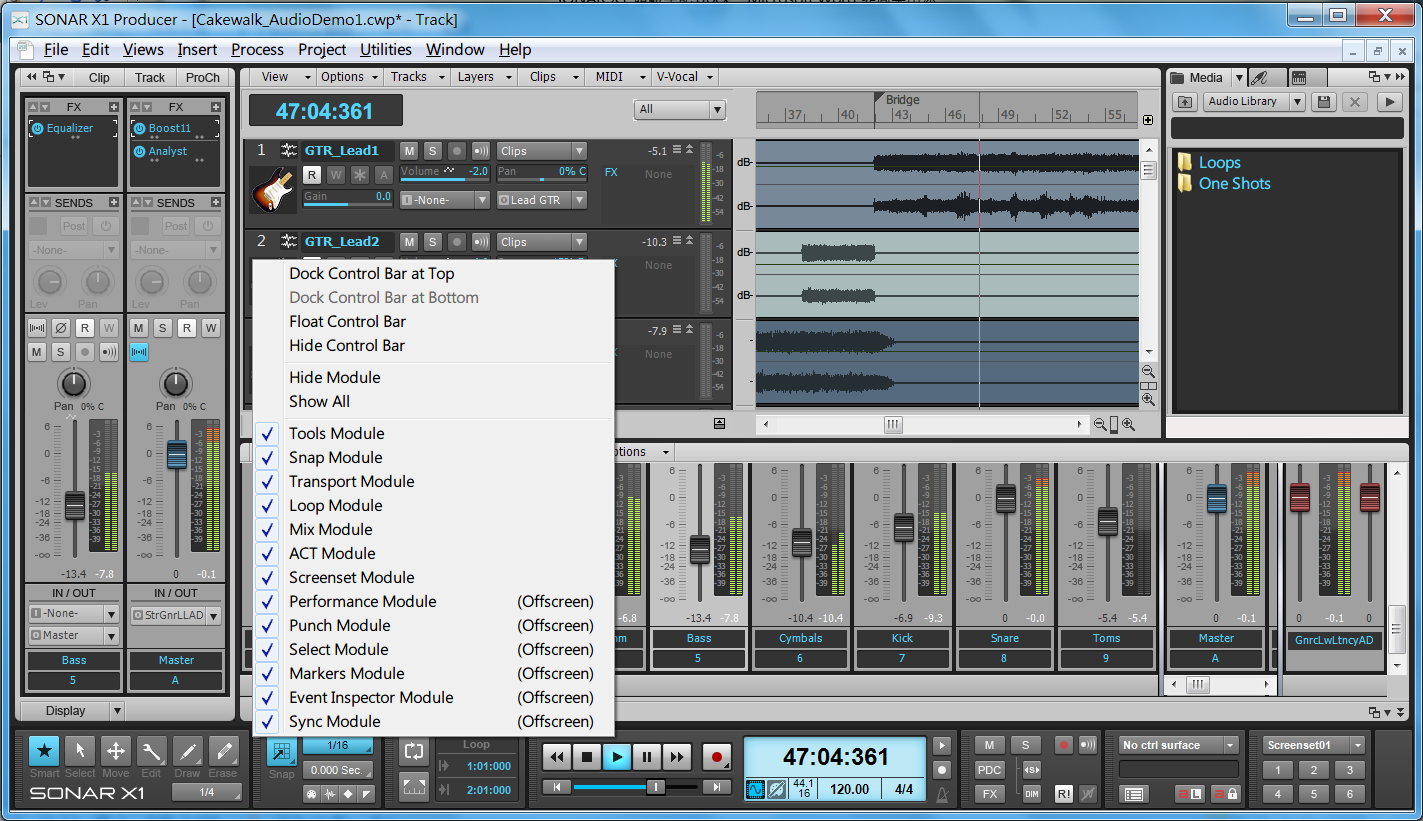This screenshot has height=821, width=1423.
Task: Click the Boost11 effect in FX bin
Action: coord(169,128)
